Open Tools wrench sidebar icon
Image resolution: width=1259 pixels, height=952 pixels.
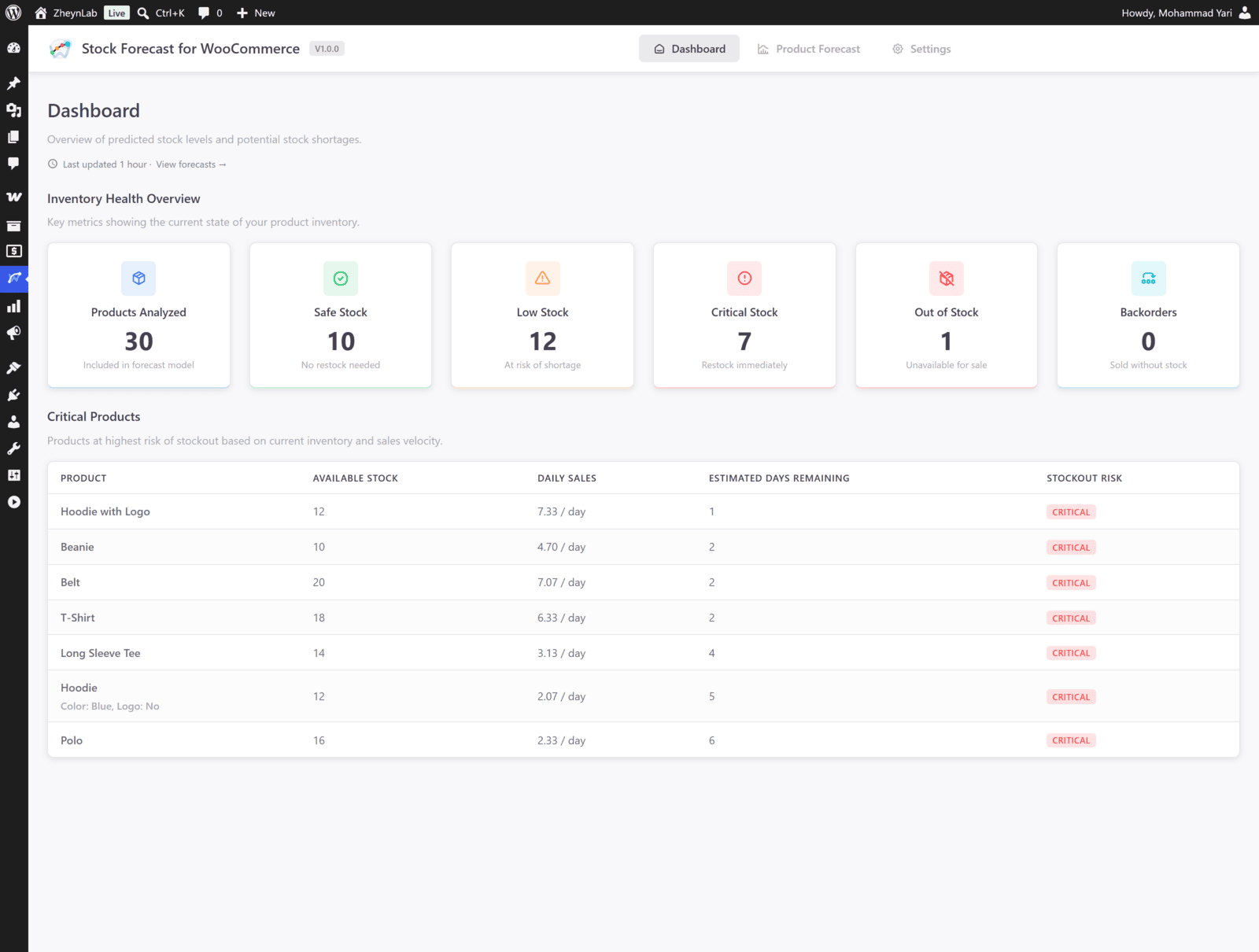(13, 448)
